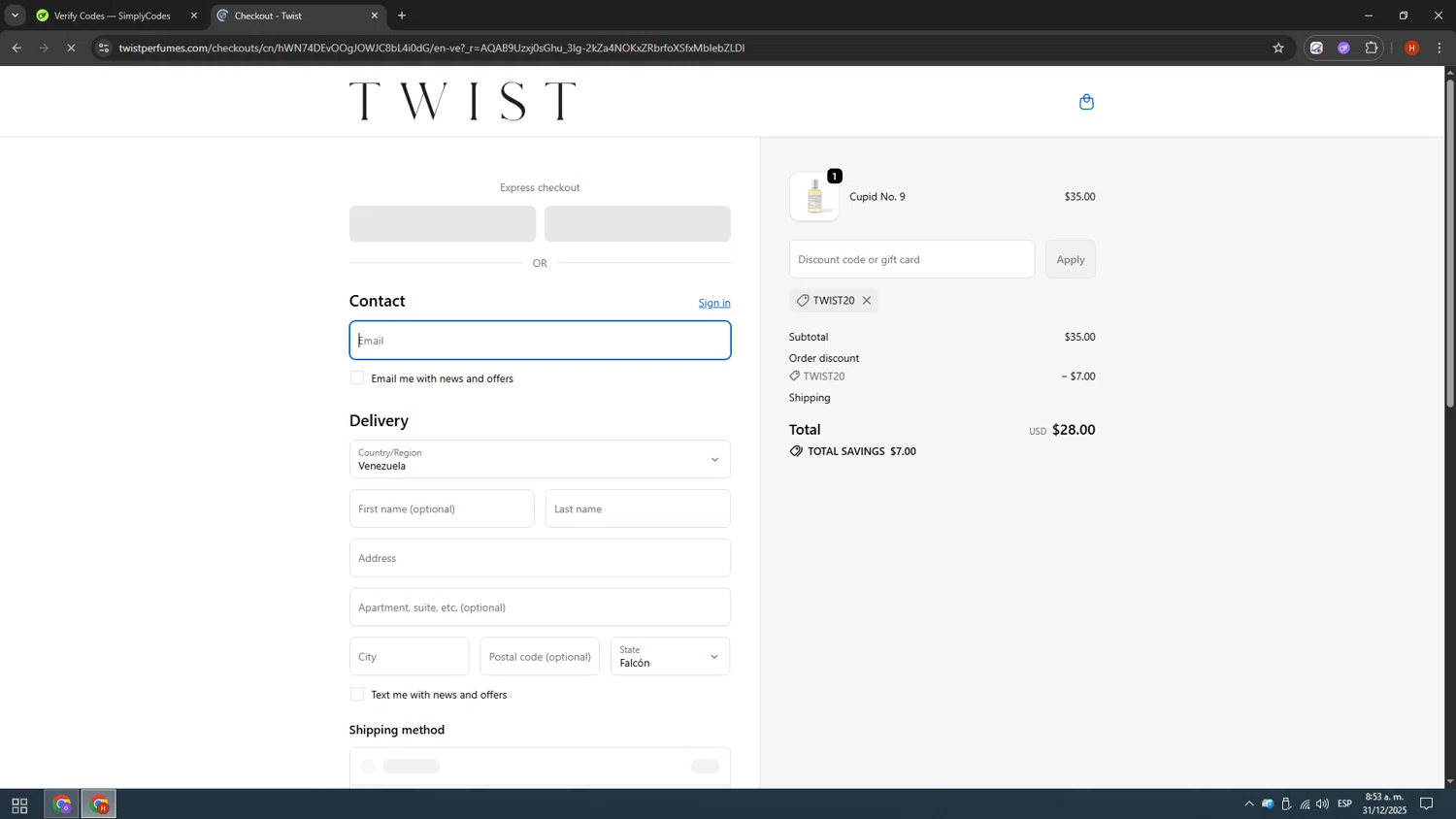This screenshot has height=819, width=1456.
Task: Check Text me with news and offers
Action: click(357, 694)
